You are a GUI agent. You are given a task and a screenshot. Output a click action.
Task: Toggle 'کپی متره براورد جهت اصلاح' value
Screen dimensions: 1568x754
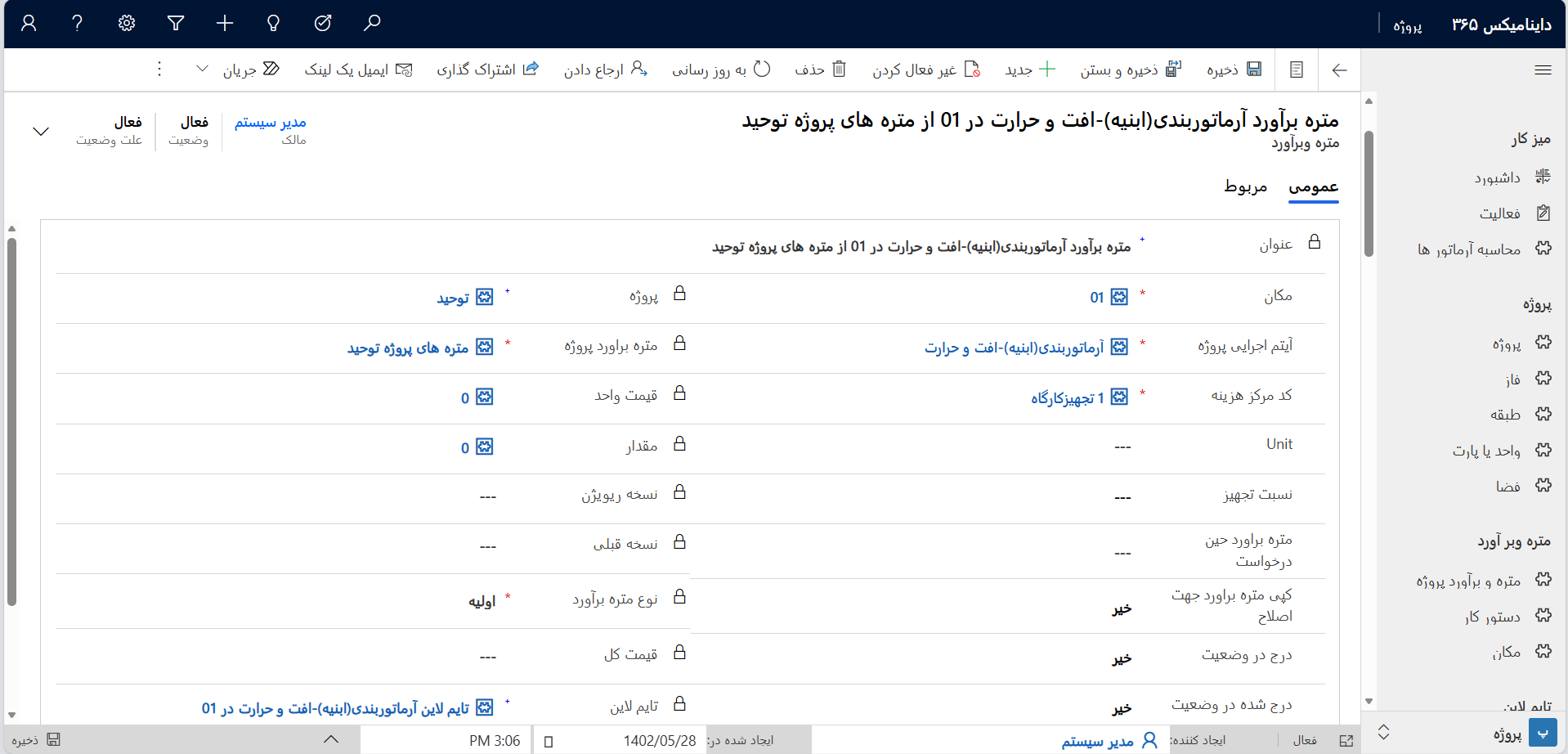(x=1122, y=609)
